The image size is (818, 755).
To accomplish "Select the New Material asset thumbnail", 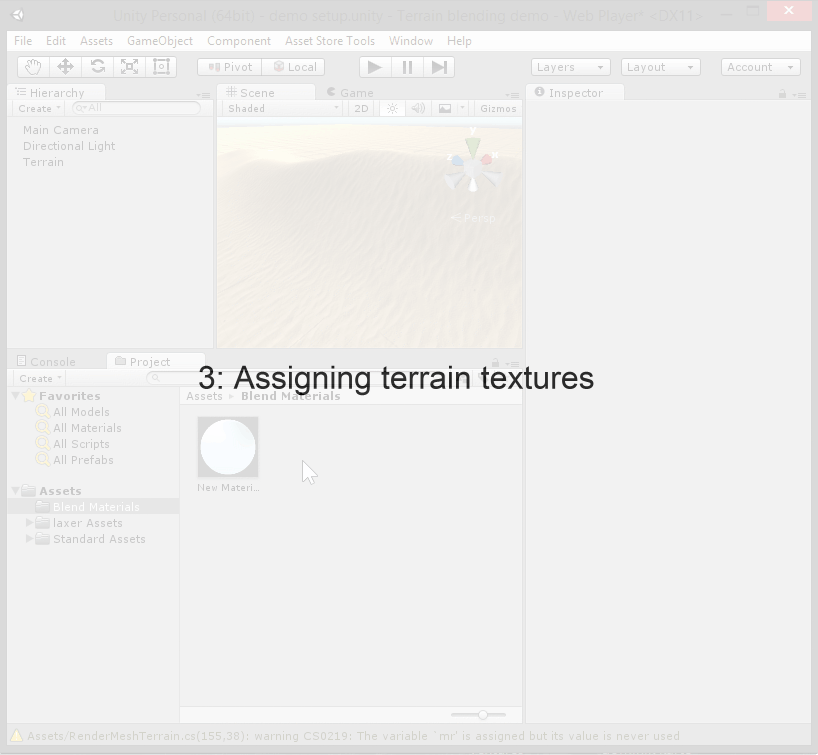I will (x=228, y=447).
